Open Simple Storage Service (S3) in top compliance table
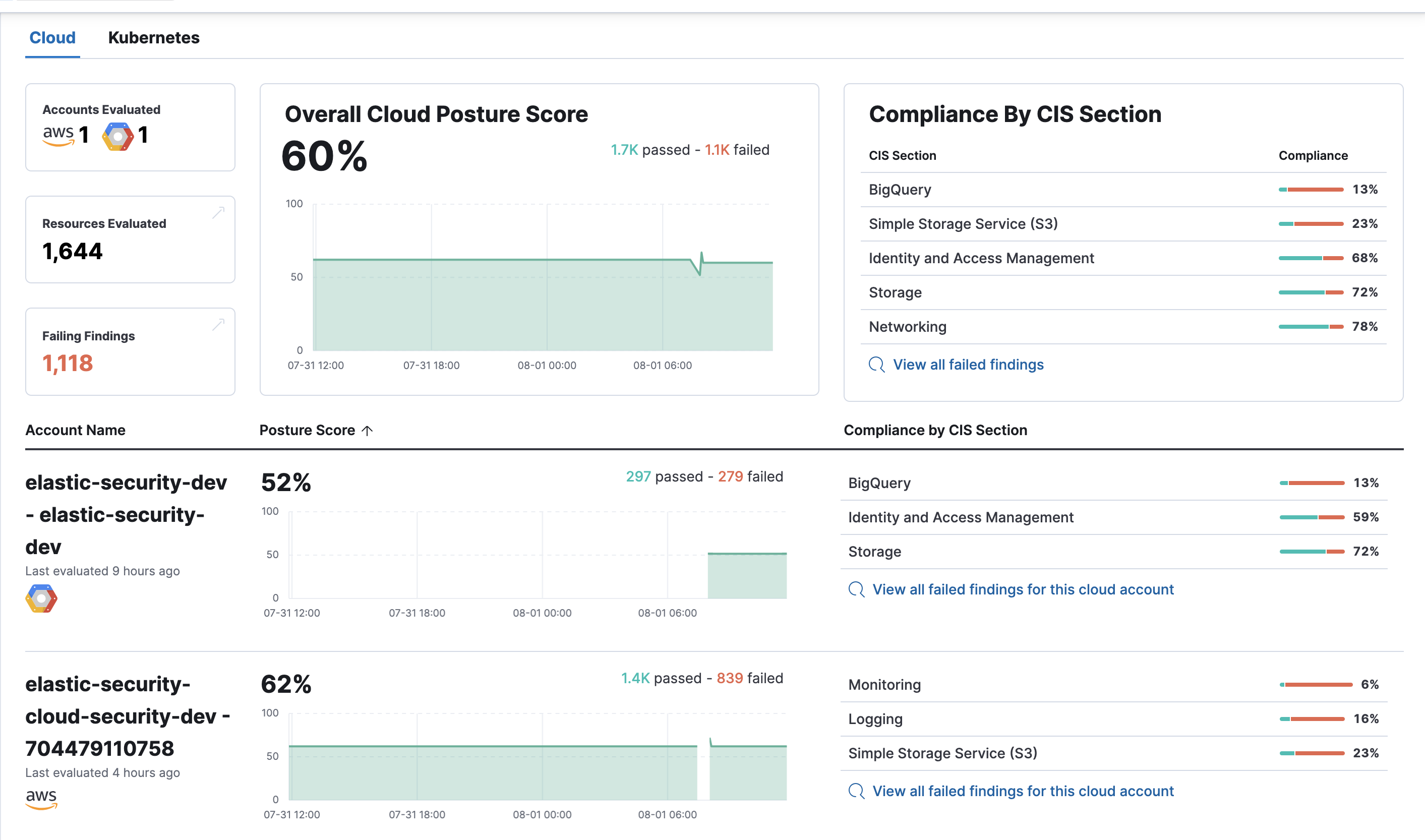The height and width of the screenshot is (840, 1425). coord(1123,223)
